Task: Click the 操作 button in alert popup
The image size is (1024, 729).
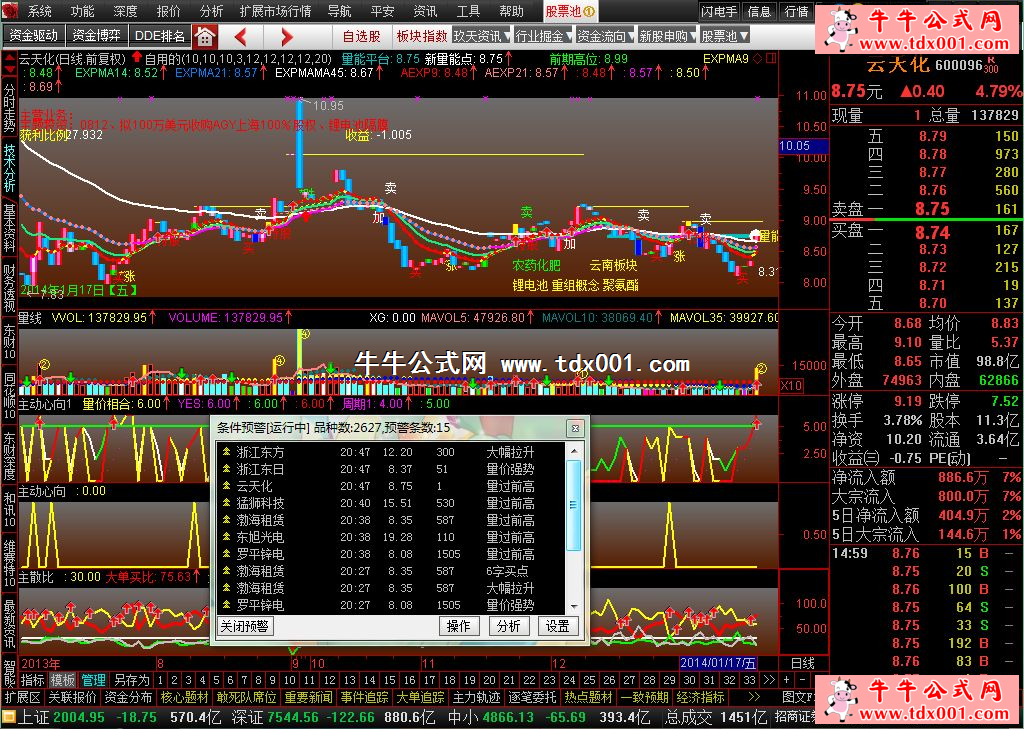Action: (458, 626)
